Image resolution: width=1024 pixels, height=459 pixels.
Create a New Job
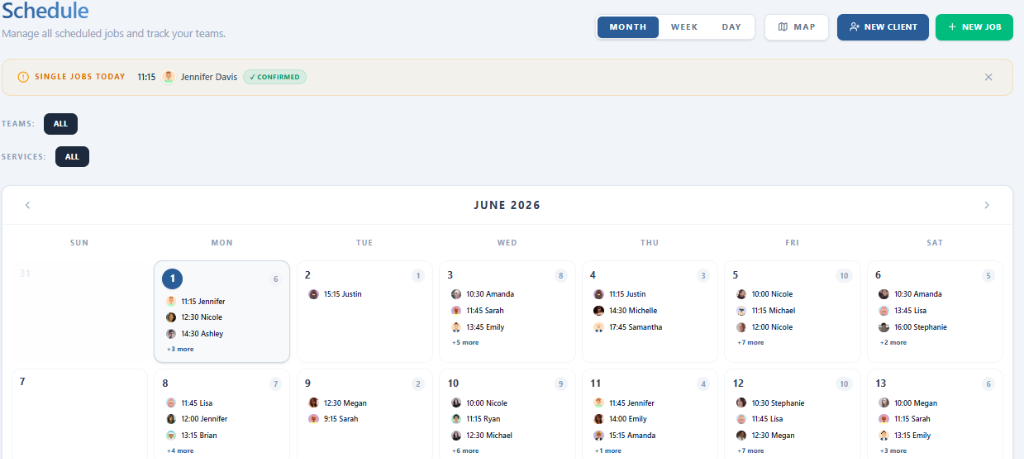(x=974, y=27)
